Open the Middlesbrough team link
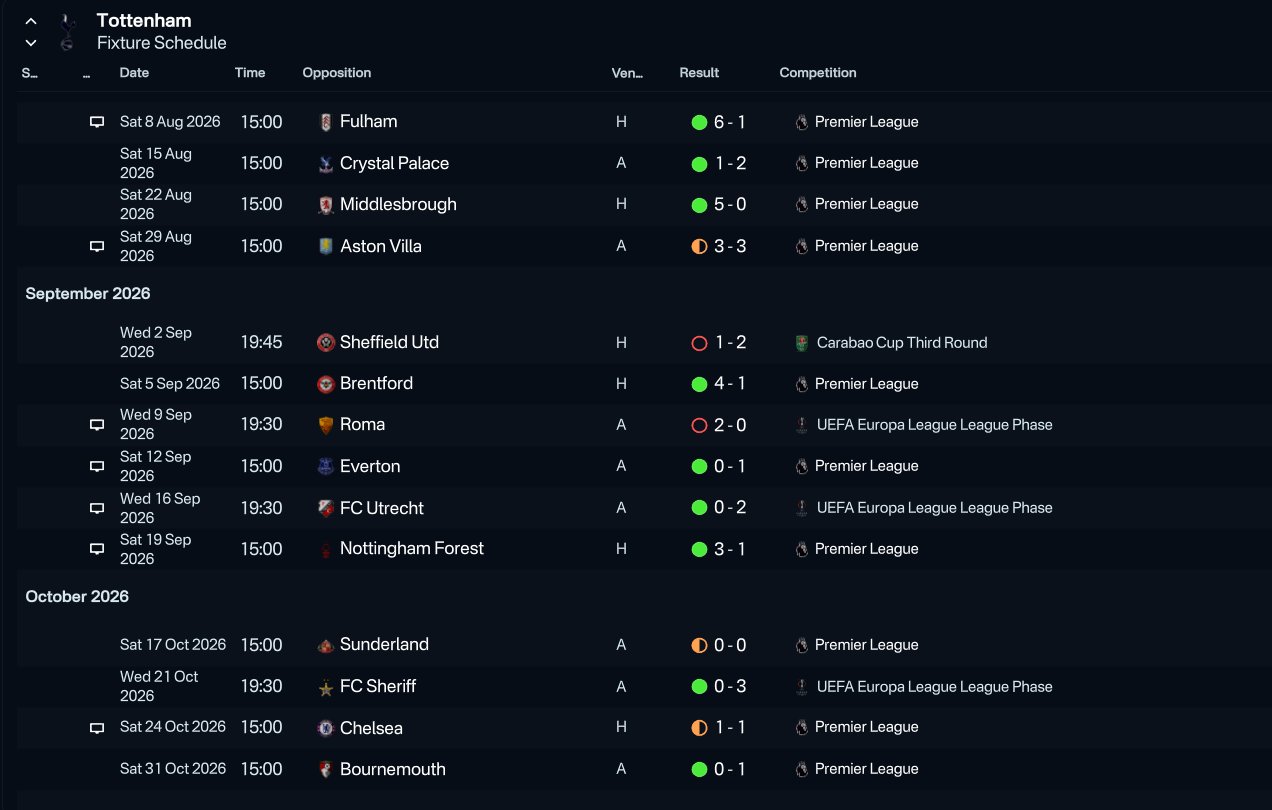 pos(398,204)
